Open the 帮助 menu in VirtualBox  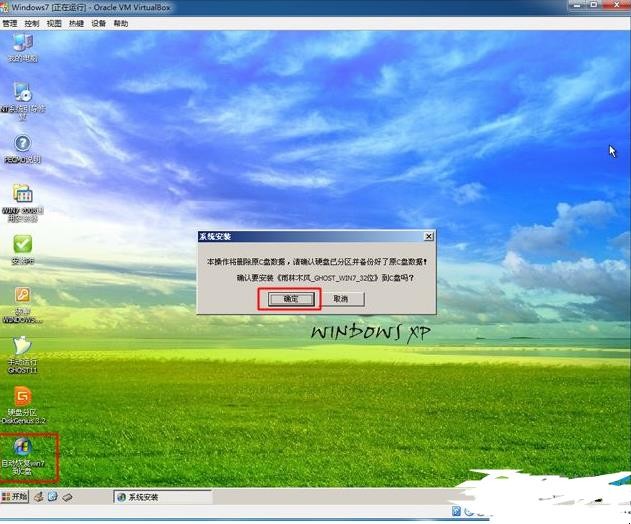point(121,23)
